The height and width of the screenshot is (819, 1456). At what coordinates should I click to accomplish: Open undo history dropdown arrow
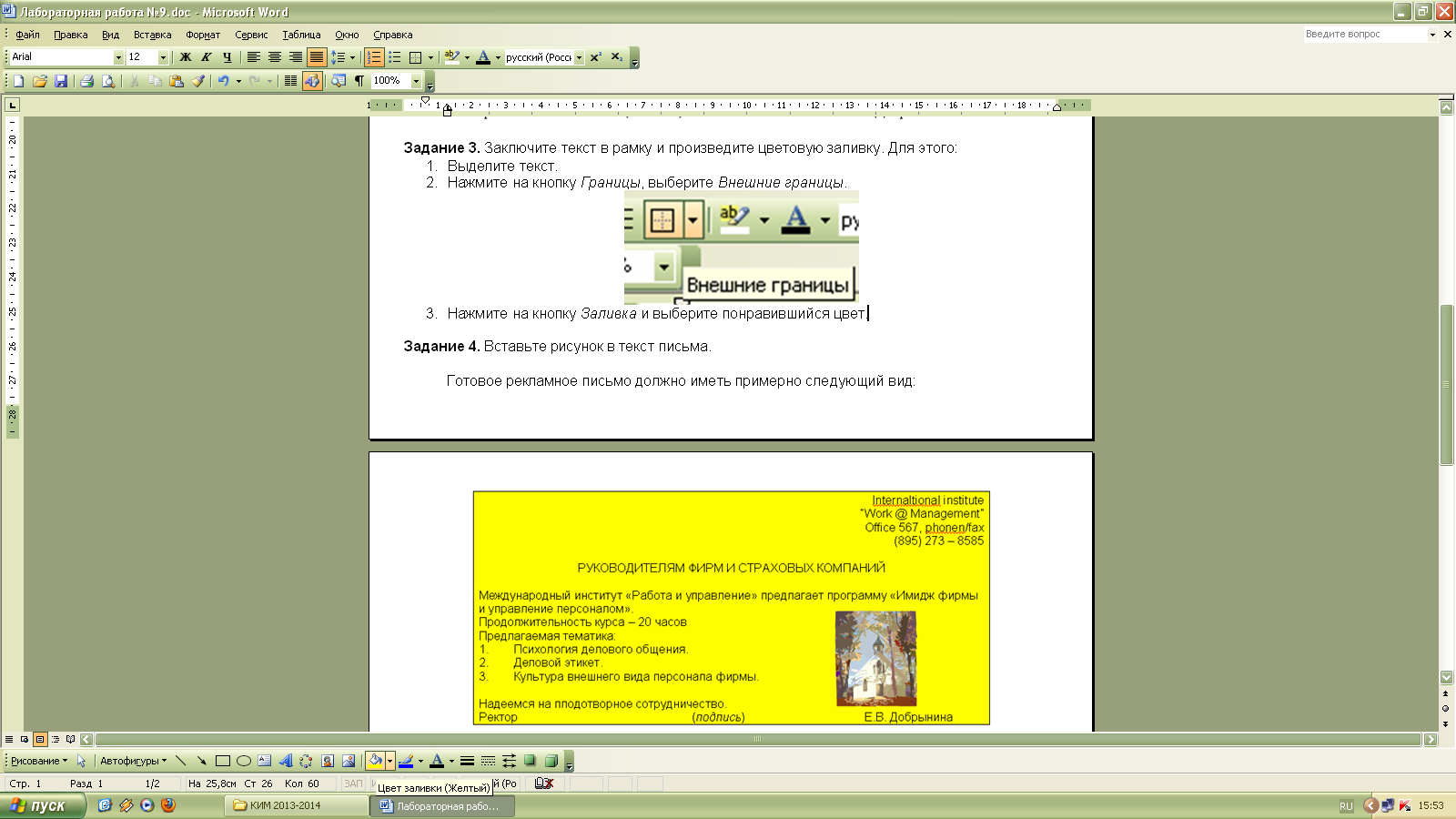238,81
